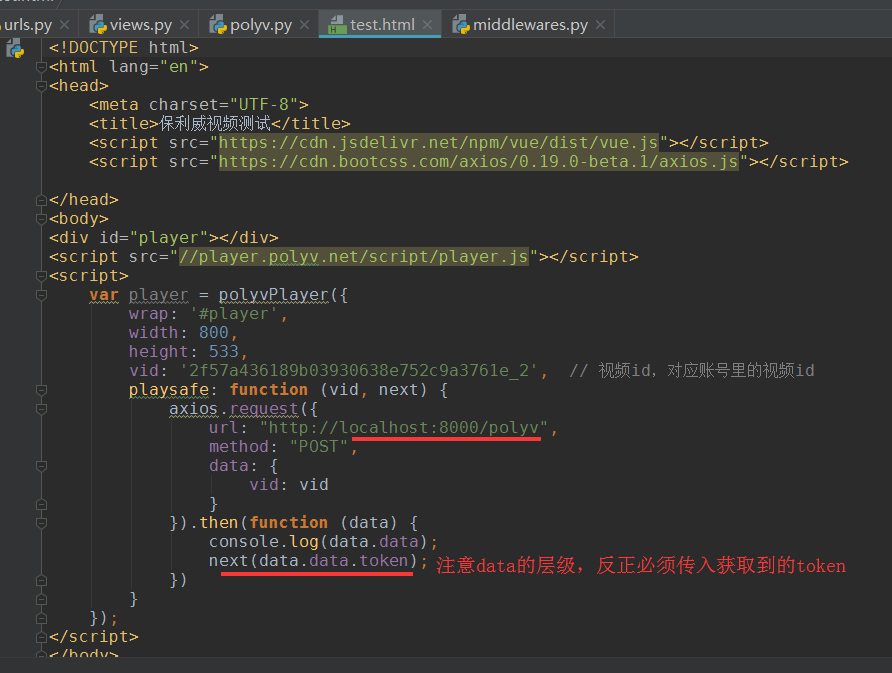This screenshot has height=673, width=892.
Task: Fold the var player = polyvPlayer block
Action: point(41,295)
